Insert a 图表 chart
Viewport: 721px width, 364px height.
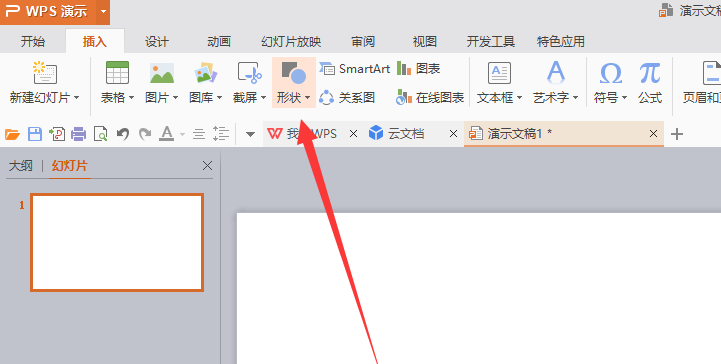click(x=418, y=69)
